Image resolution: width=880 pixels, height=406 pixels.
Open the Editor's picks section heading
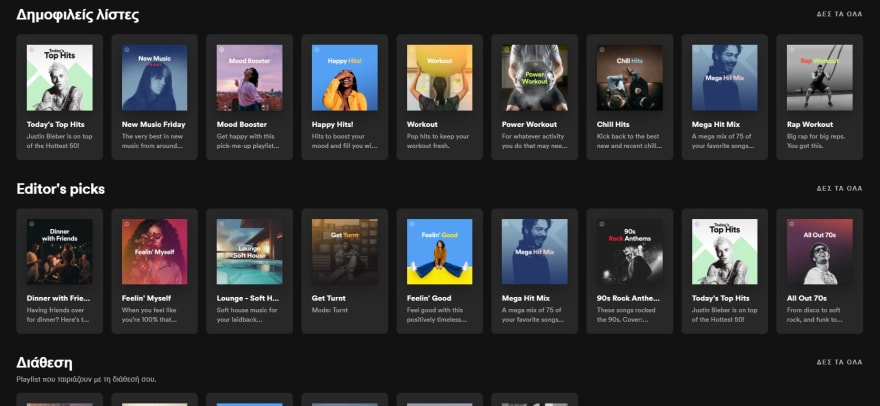pos(61,189)
